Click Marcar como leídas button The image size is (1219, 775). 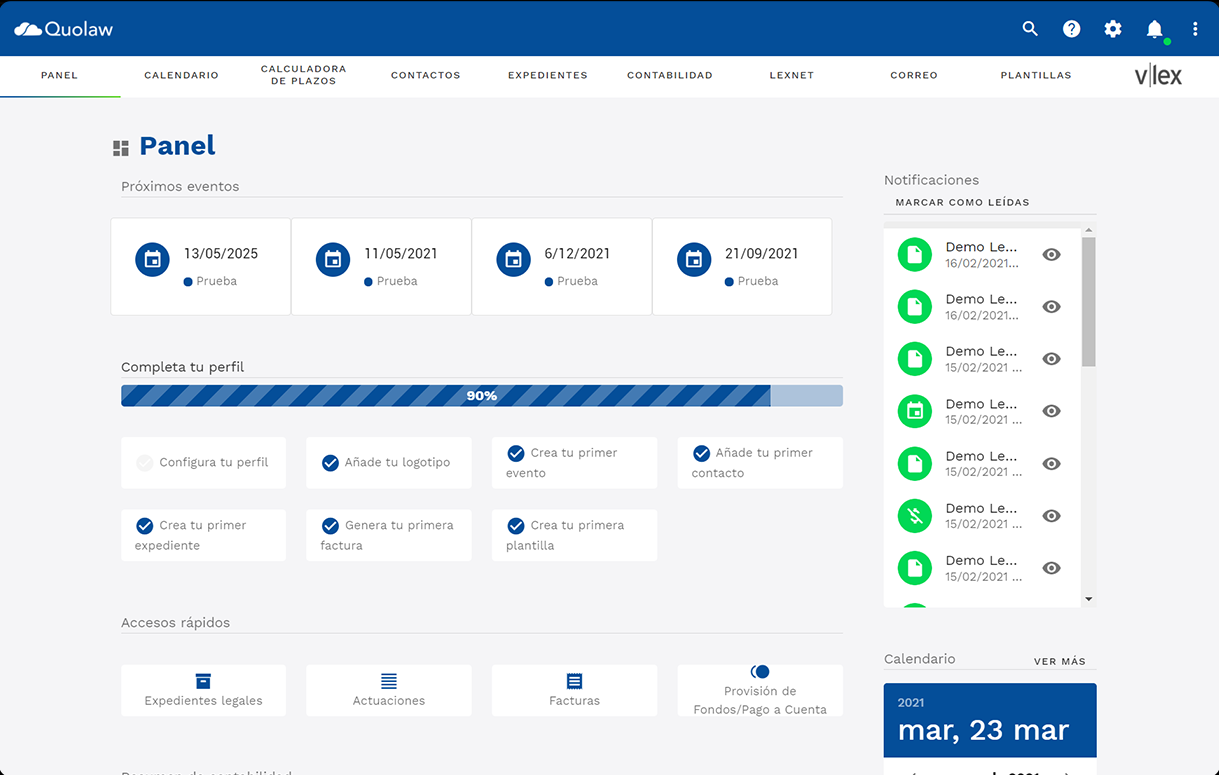coord(962,203)
